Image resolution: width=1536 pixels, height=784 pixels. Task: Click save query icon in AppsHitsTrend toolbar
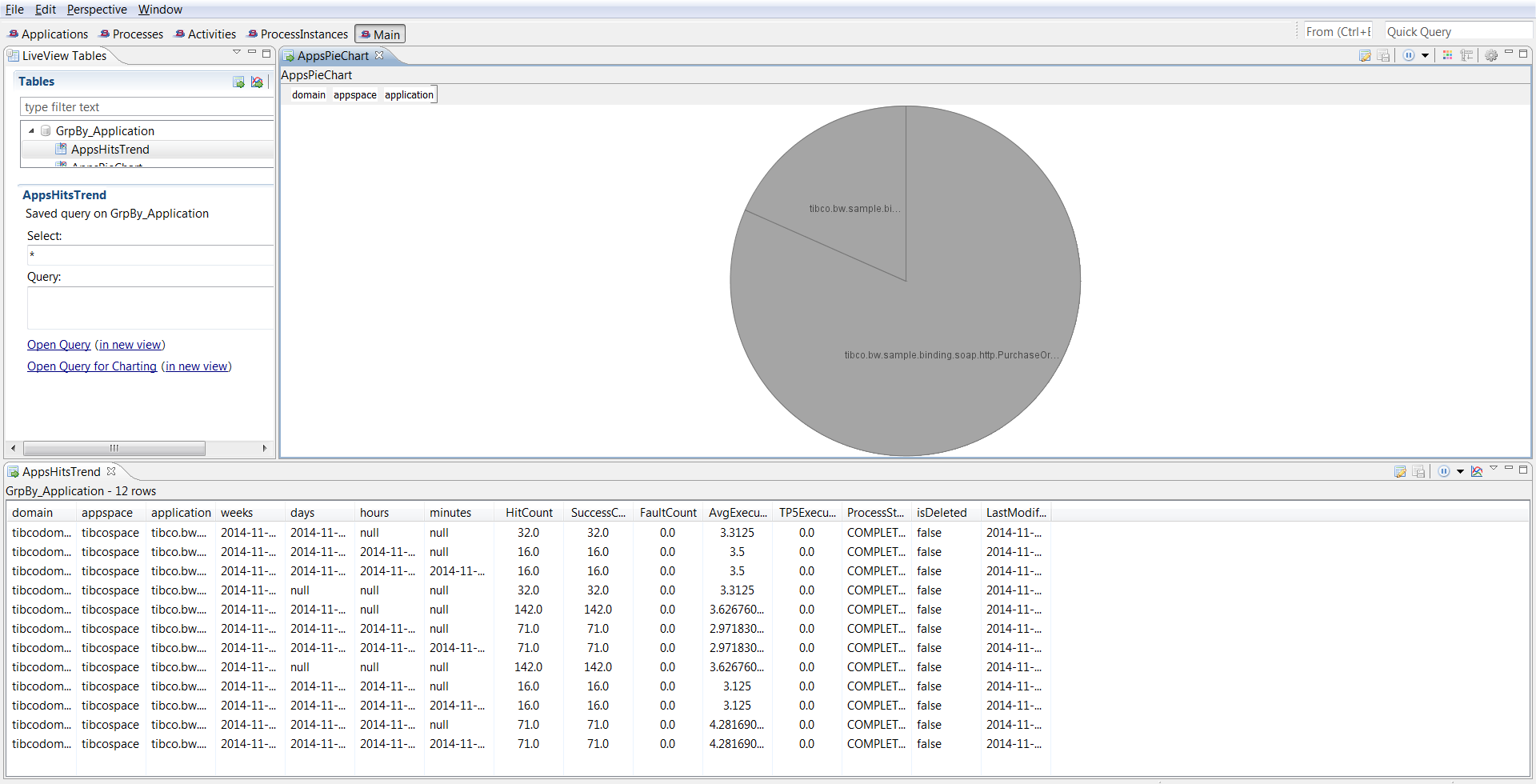click(x=1418, y=471)
